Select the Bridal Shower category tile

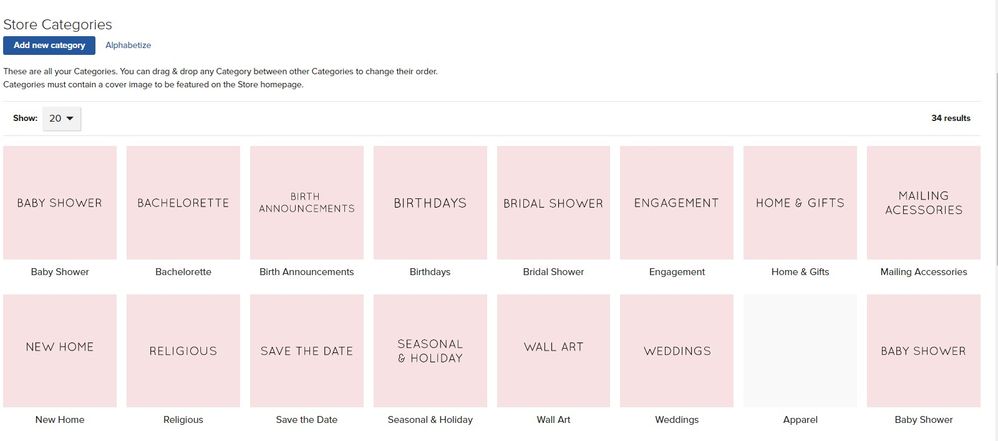click(x=553, y=202)
